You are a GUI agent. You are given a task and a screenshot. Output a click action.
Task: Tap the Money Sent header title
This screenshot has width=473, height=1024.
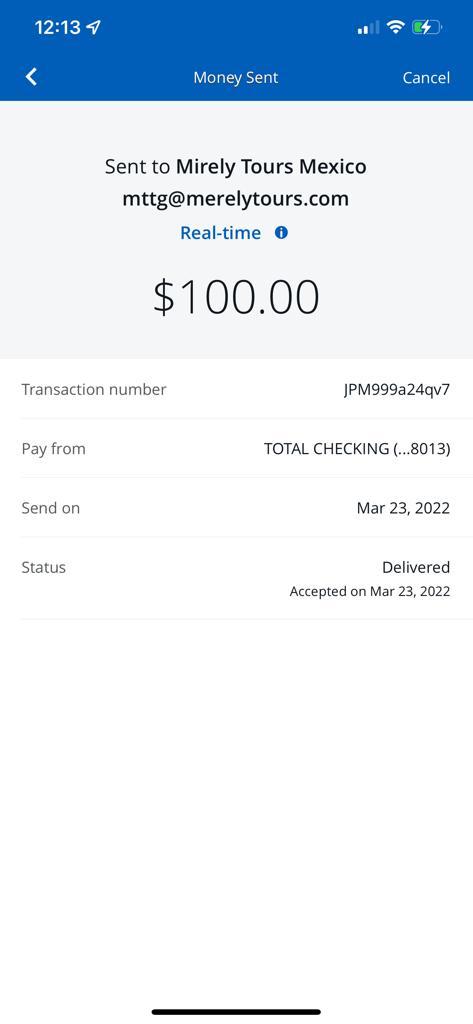[236, 77]
